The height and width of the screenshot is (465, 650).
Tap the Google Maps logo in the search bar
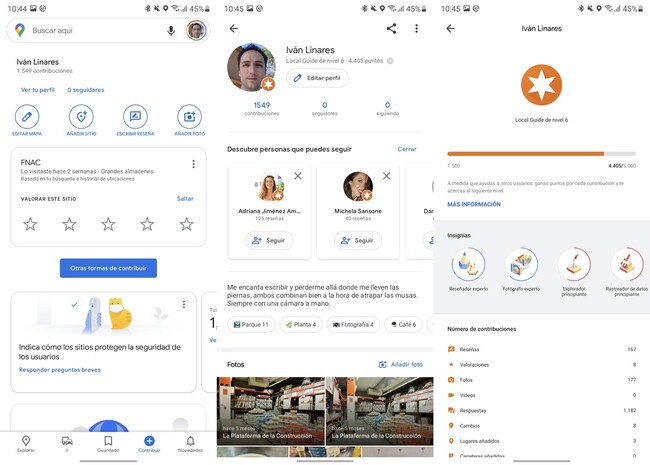[19, 30]
